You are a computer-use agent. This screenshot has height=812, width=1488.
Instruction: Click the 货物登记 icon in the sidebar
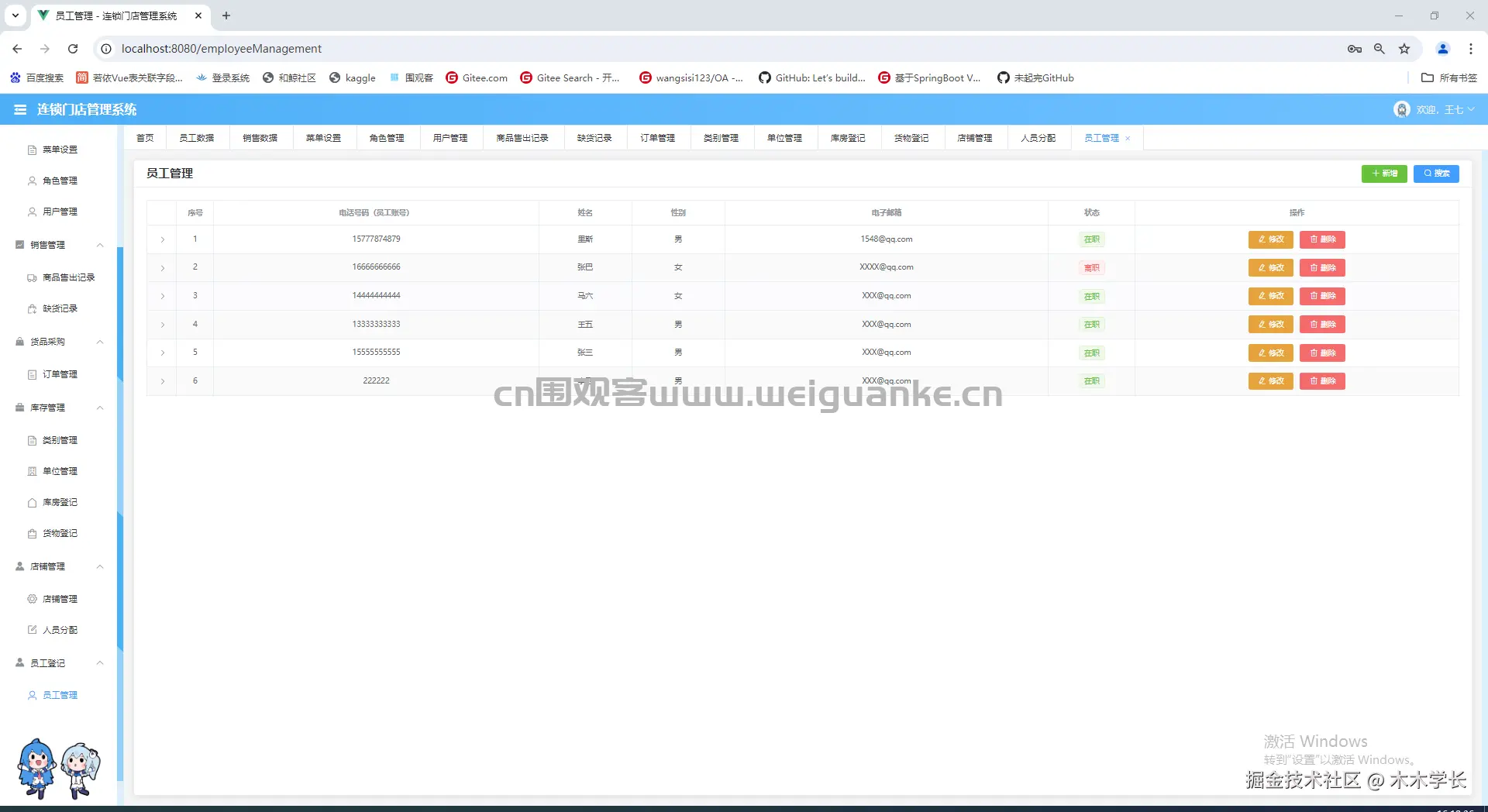pyautogui.click(x=32, y=533)
